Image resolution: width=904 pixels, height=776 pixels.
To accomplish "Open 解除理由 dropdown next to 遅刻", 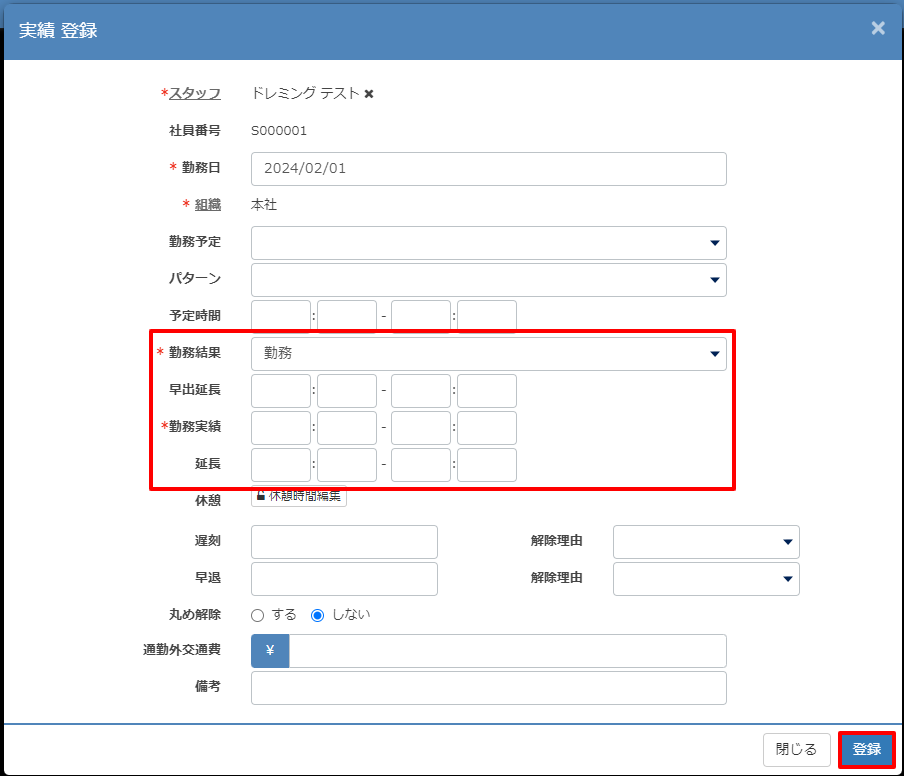I will coord(706,541).
